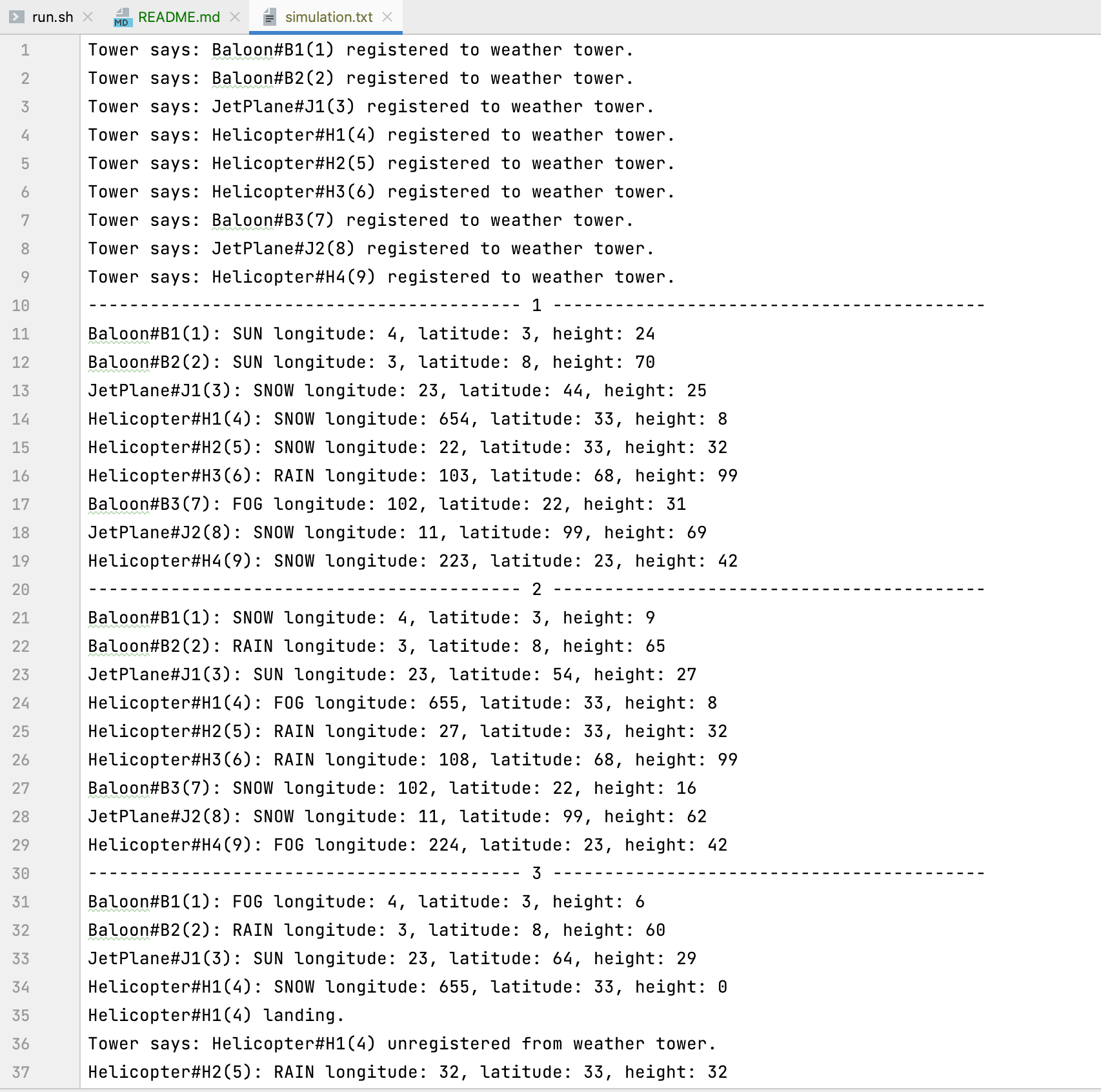Click line 'Baloon#B3(7): SNOW ... height: 16'
Image resolution: width=1101 pixels, height=1092 pixels.
point(392,789)
